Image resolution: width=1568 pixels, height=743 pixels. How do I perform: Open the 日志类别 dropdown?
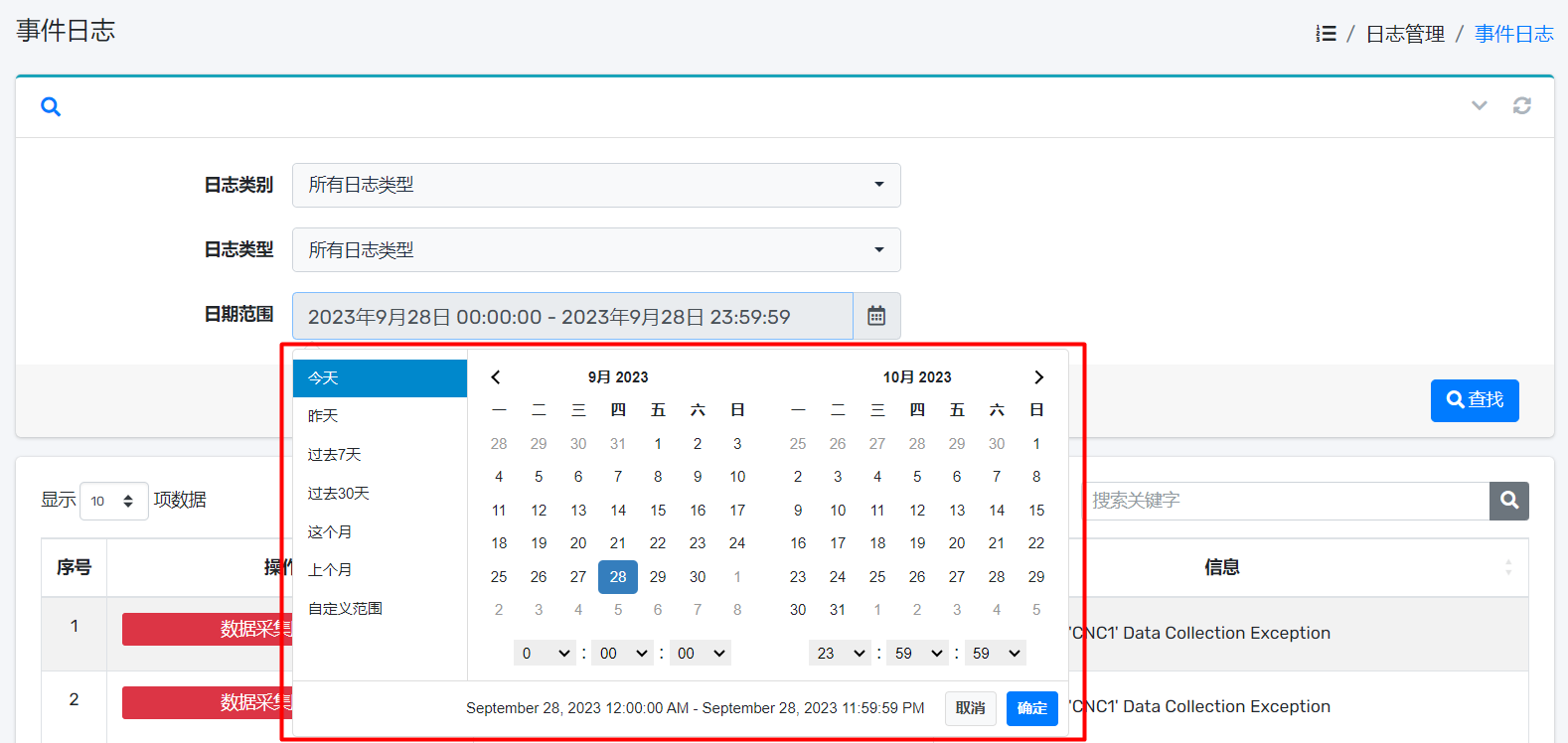click(x=596, y=185)
